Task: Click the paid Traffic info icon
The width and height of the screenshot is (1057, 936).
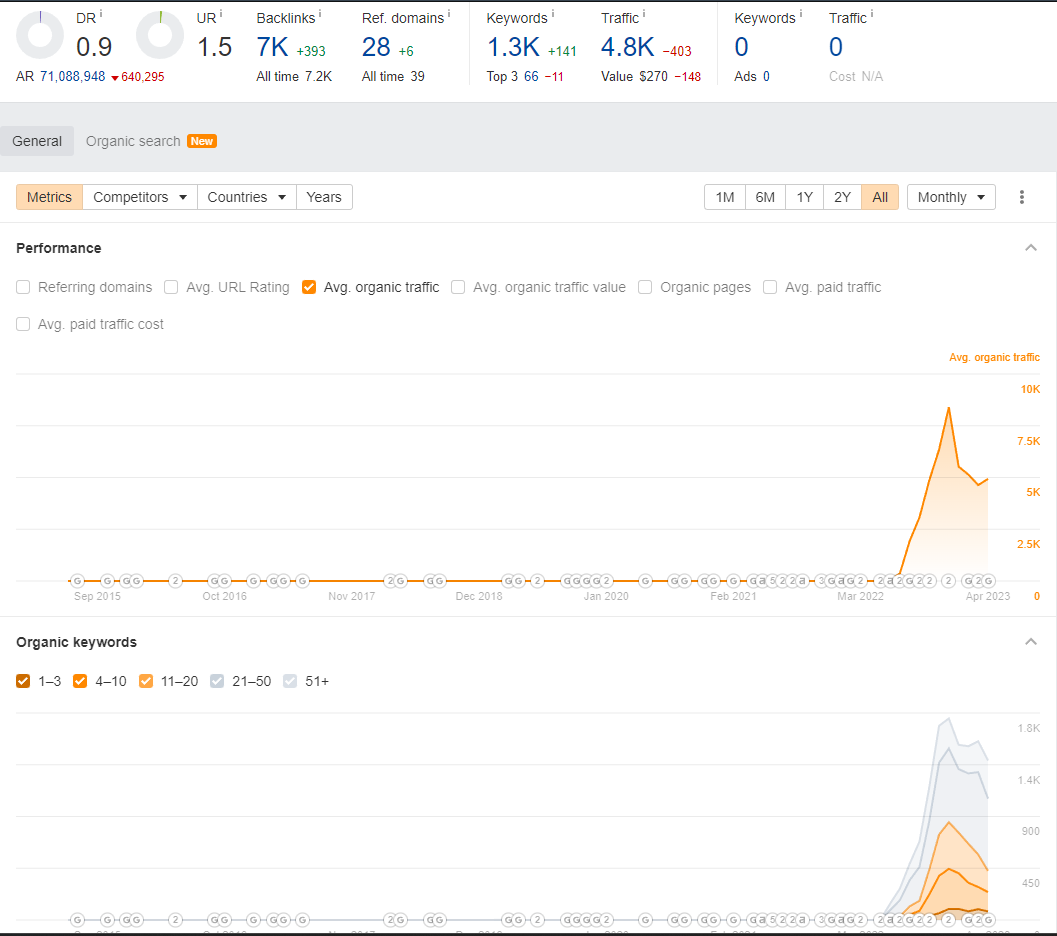Action: tap(872, 13)
